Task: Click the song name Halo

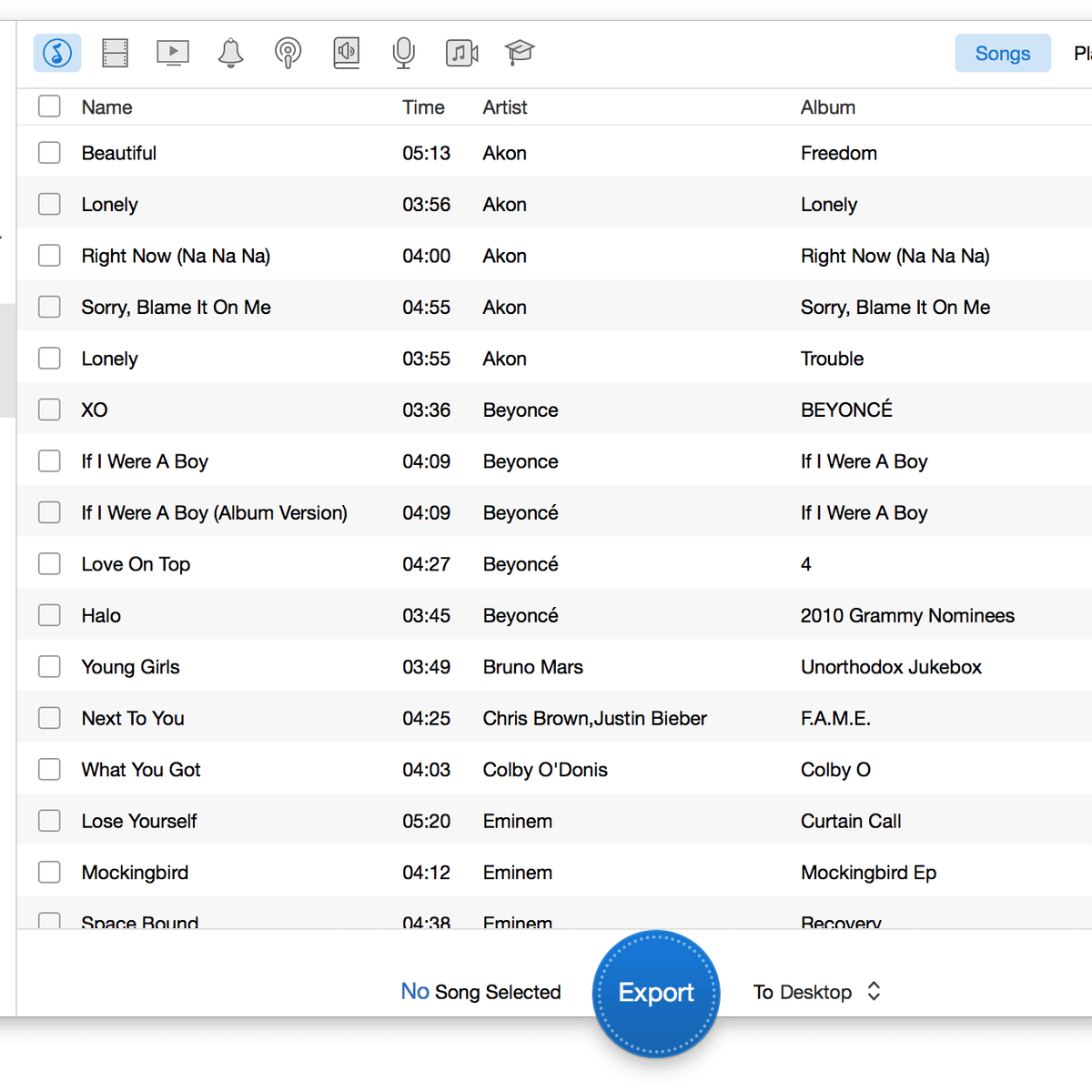Action: tap(101, 616)
